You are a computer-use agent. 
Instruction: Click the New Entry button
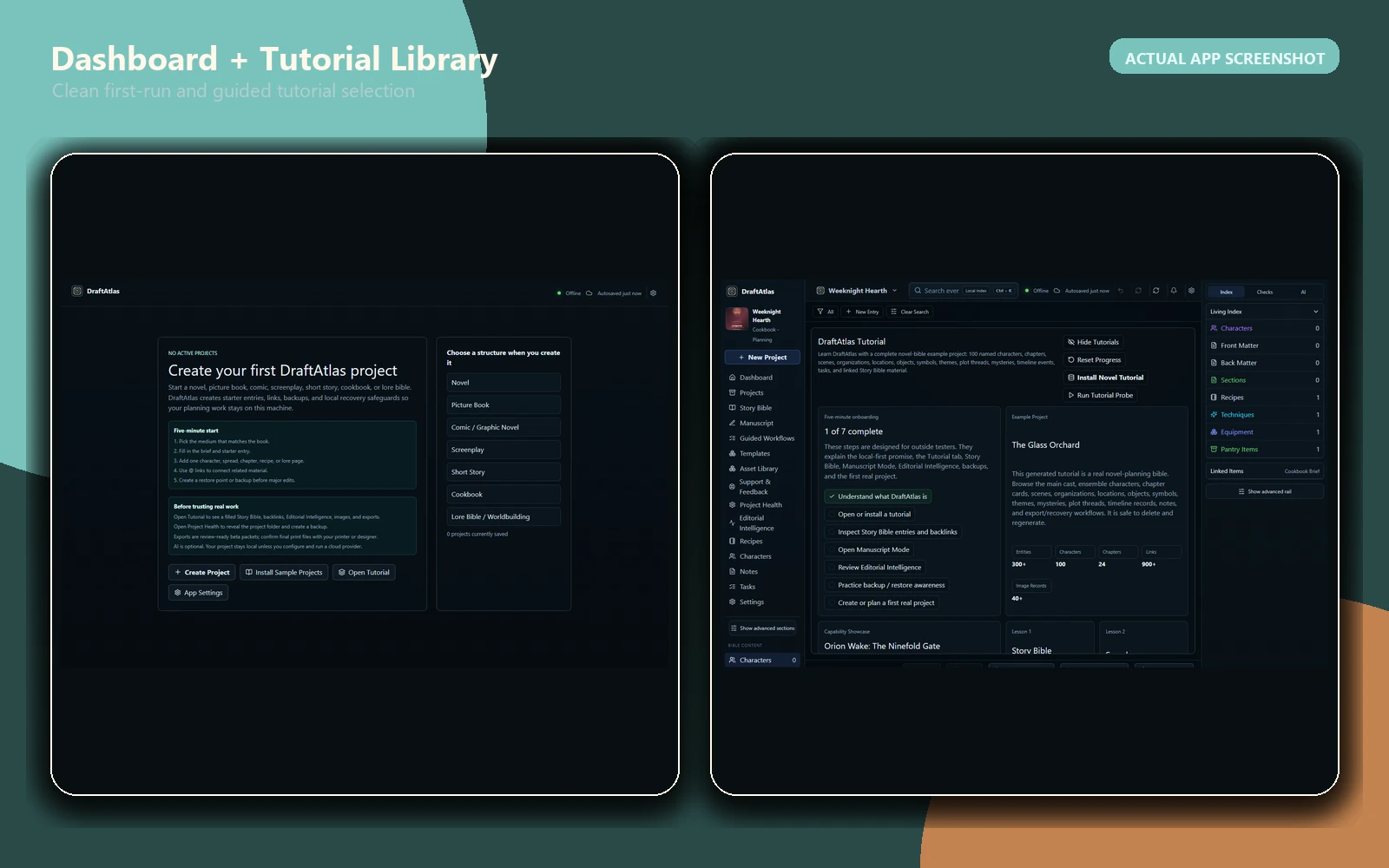(862, 312)
